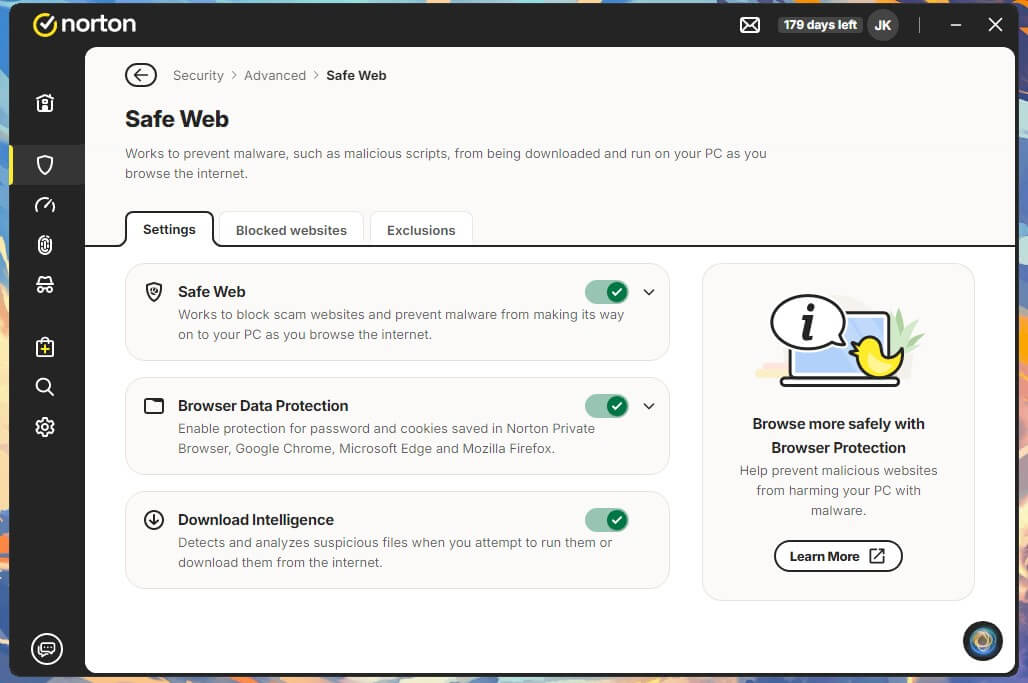Open the Performance speedometer sidebar icon
Viewport: 1028px width, 683px height.
click(x=45, y=205)
